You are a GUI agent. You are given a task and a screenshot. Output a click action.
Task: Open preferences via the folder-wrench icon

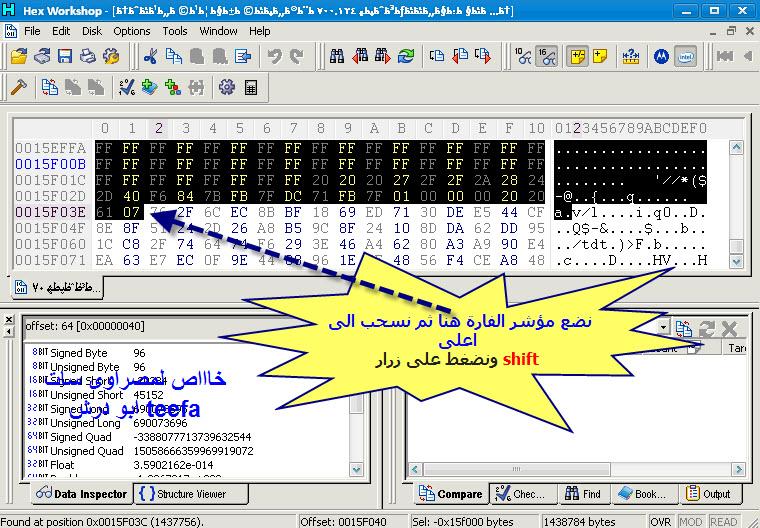(111, 56)
